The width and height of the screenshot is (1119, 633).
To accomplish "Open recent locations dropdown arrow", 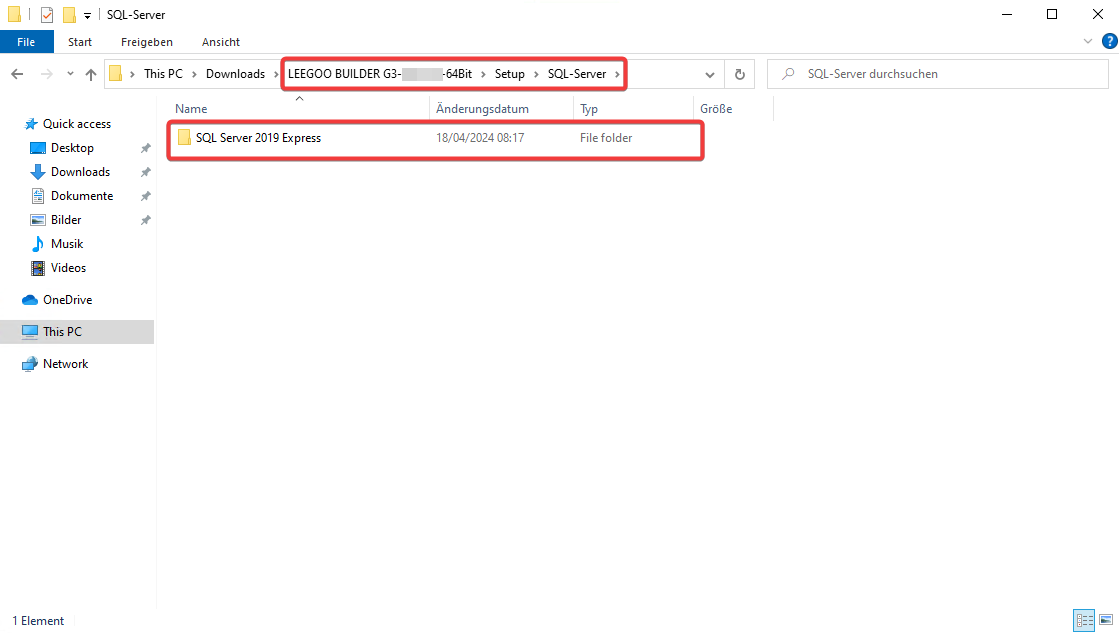I will (x=70, y=74).
